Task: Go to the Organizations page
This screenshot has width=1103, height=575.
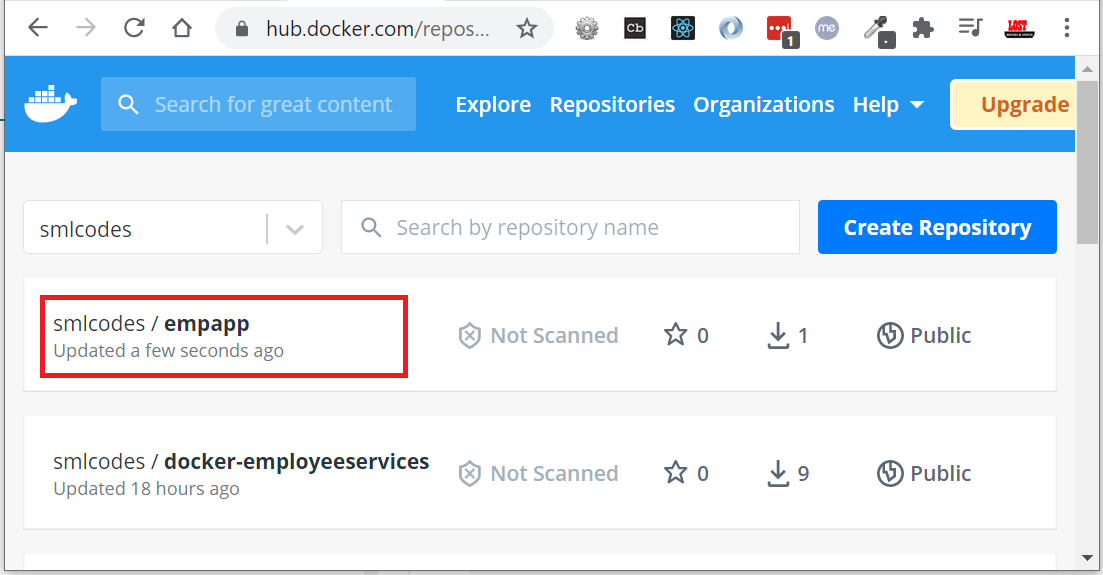Action: [x=764, y=105]
